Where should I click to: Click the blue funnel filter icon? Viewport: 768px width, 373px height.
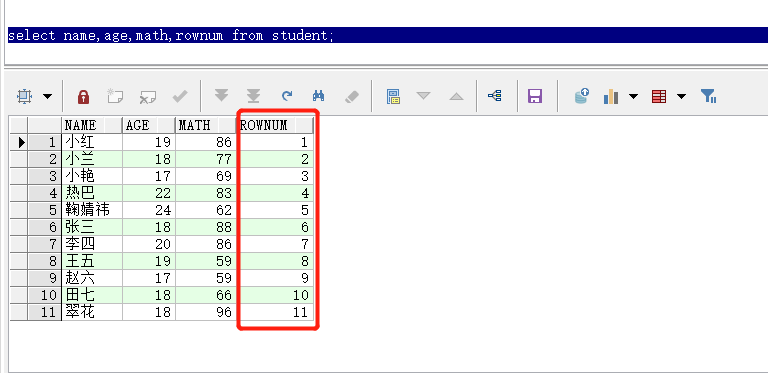(709, 95)
